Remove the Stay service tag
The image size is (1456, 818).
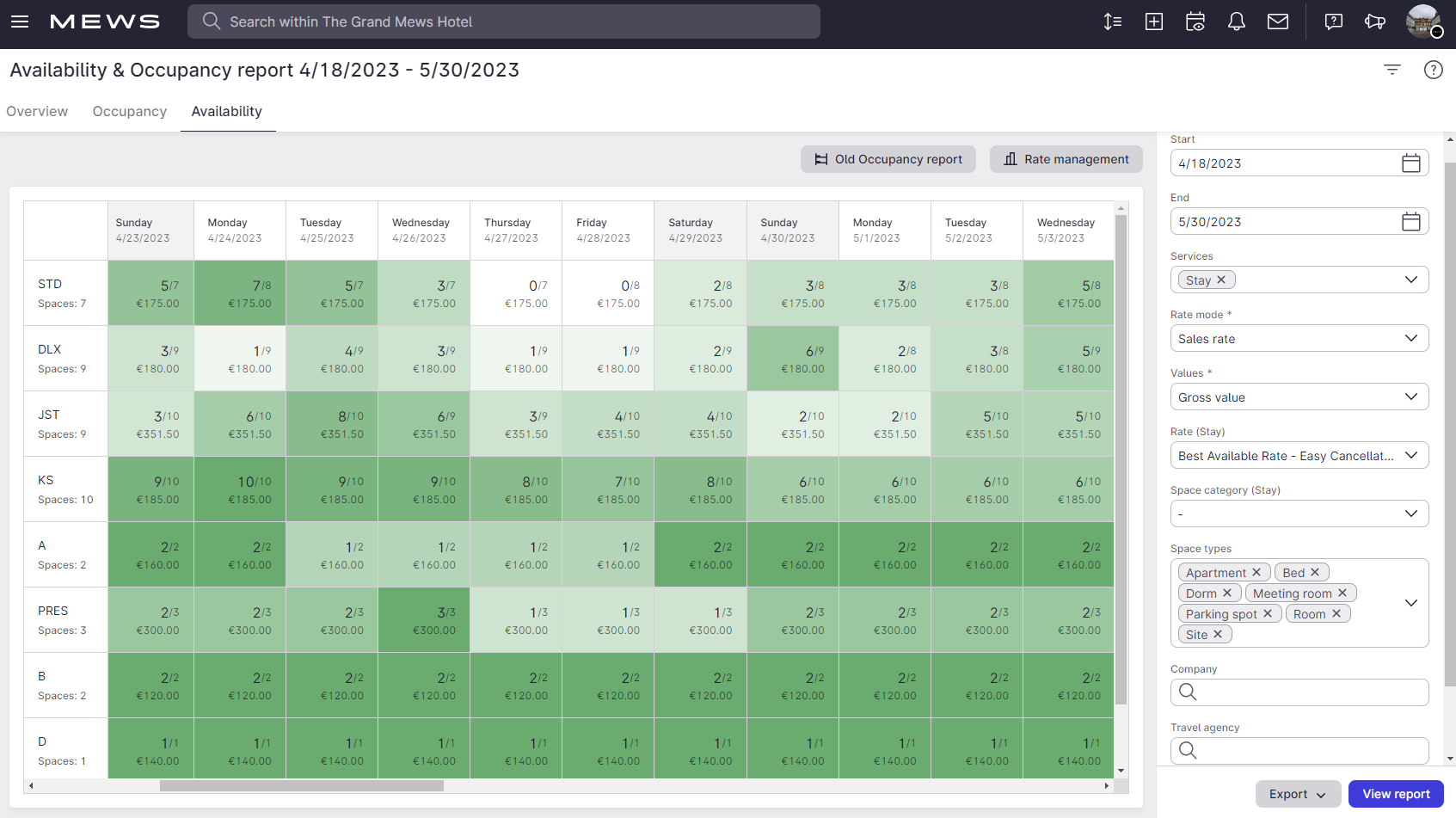pos(1221,280)
